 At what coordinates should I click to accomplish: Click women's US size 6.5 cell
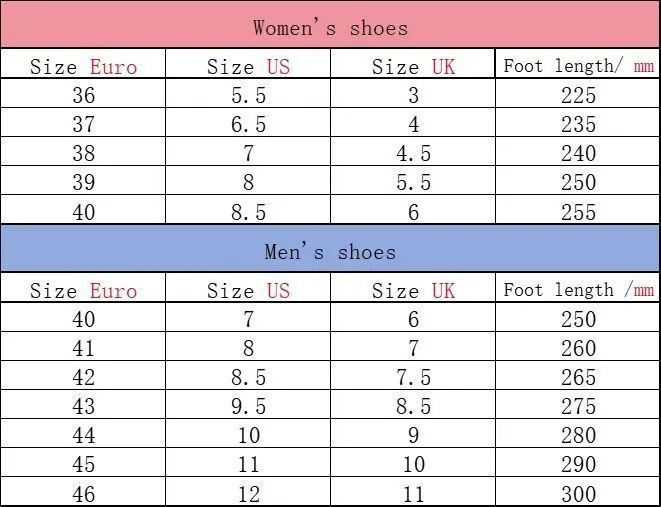(248, 123)
